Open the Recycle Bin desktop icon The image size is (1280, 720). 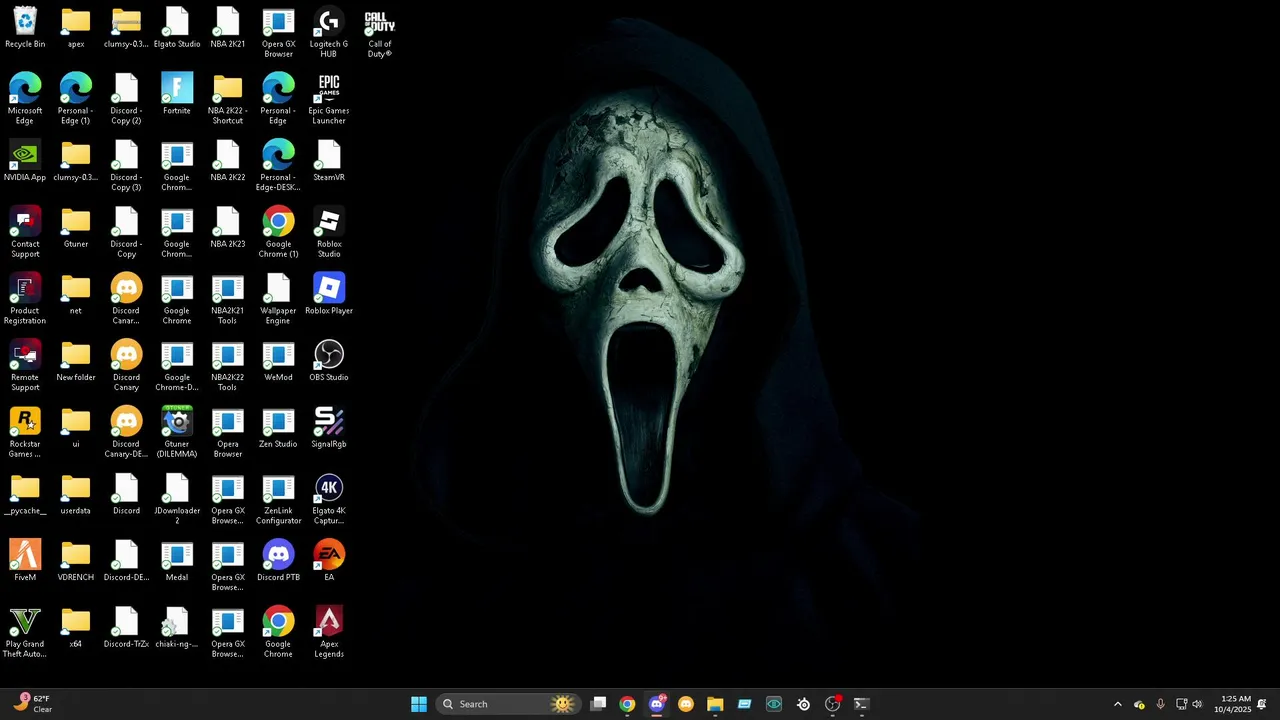tap(25, 28)
